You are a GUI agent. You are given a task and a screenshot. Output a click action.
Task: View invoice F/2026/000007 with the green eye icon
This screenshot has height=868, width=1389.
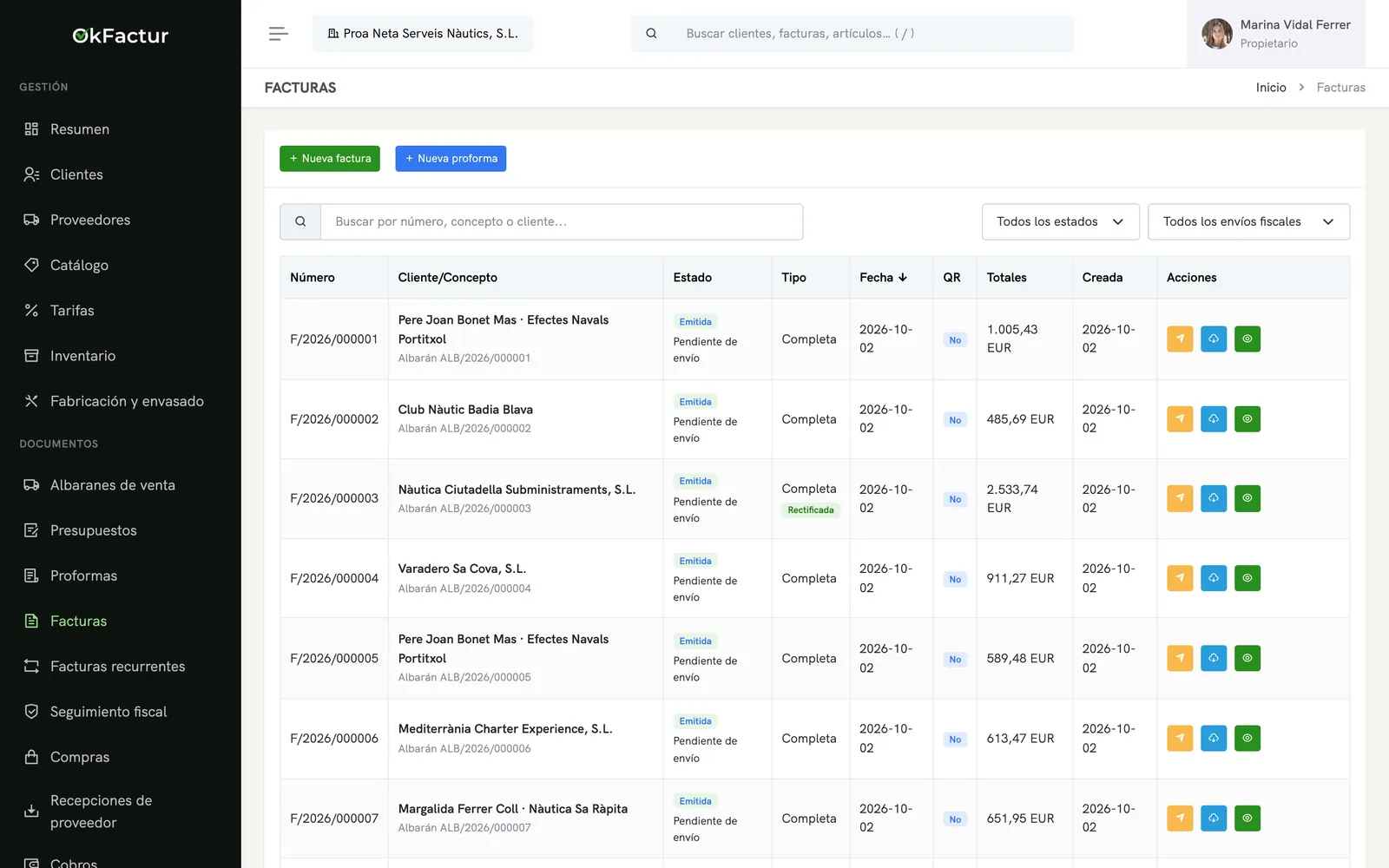(x=1247, y=818)
